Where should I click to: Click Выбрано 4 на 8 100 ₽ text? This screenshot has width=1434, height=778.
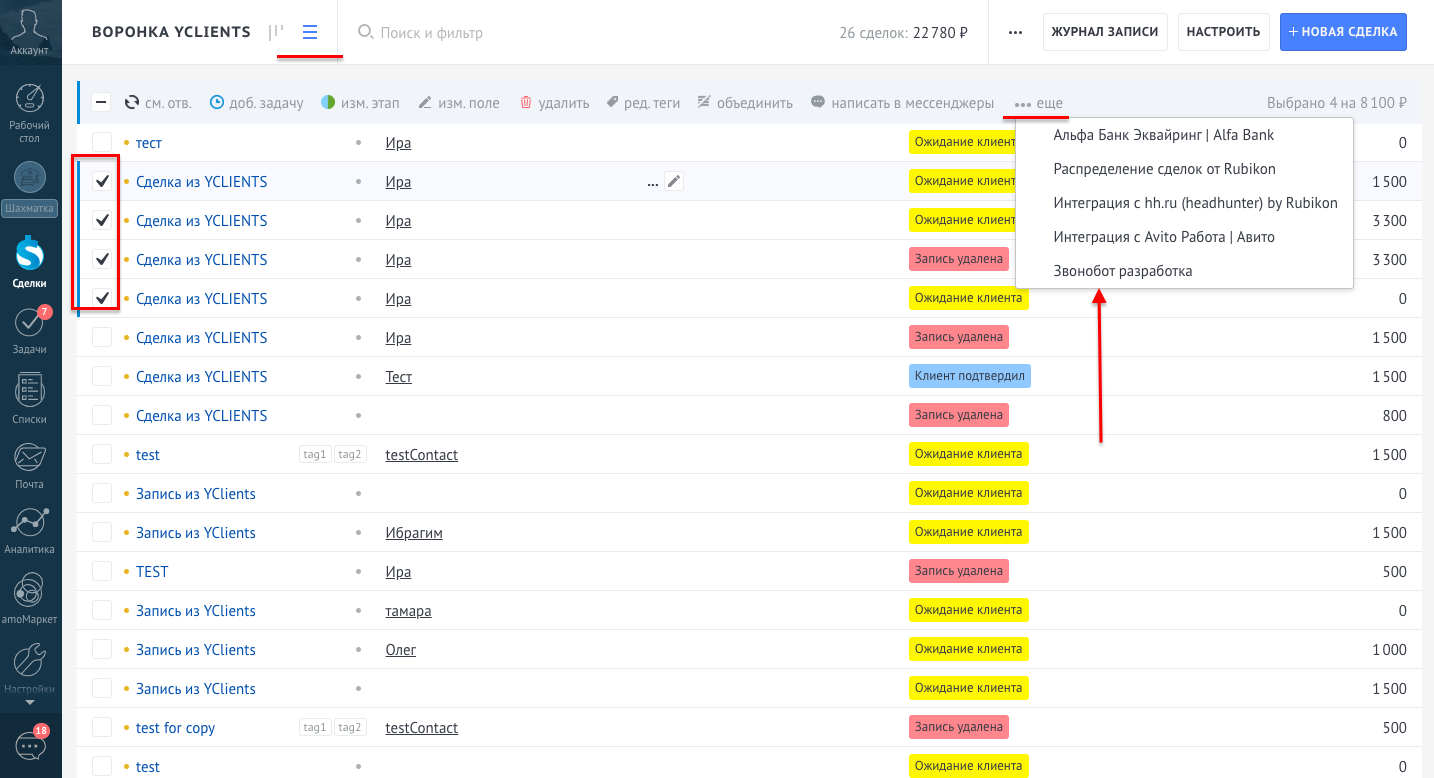(x=1337, y=103)
